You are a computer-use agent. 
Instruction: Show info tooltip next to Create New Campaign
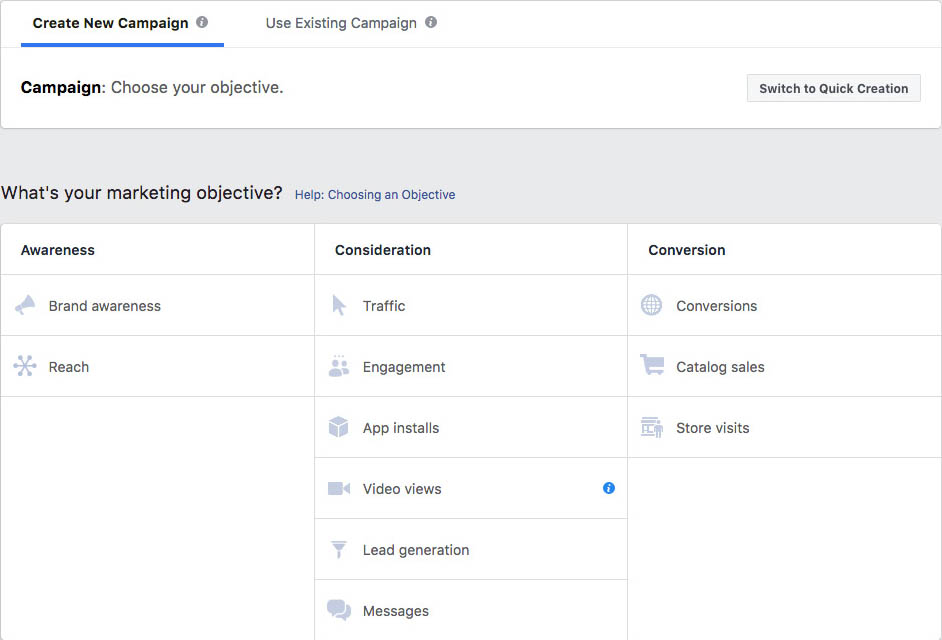click(202, 22)
